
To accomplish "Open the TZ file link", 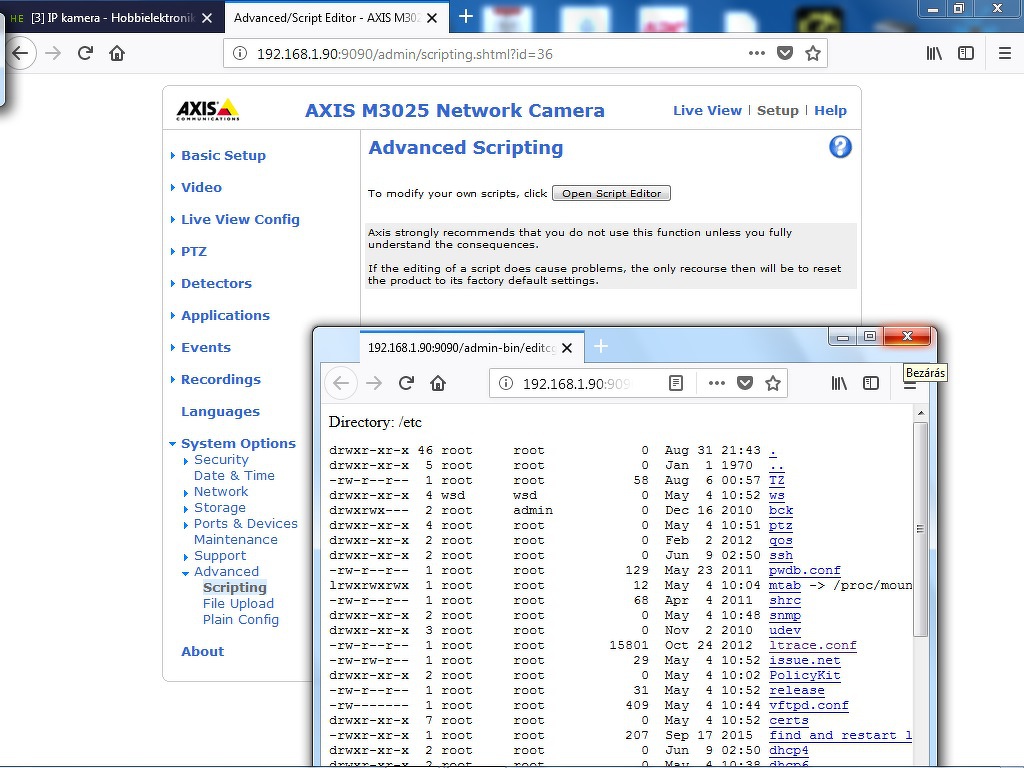I will (x=776, y=481).
